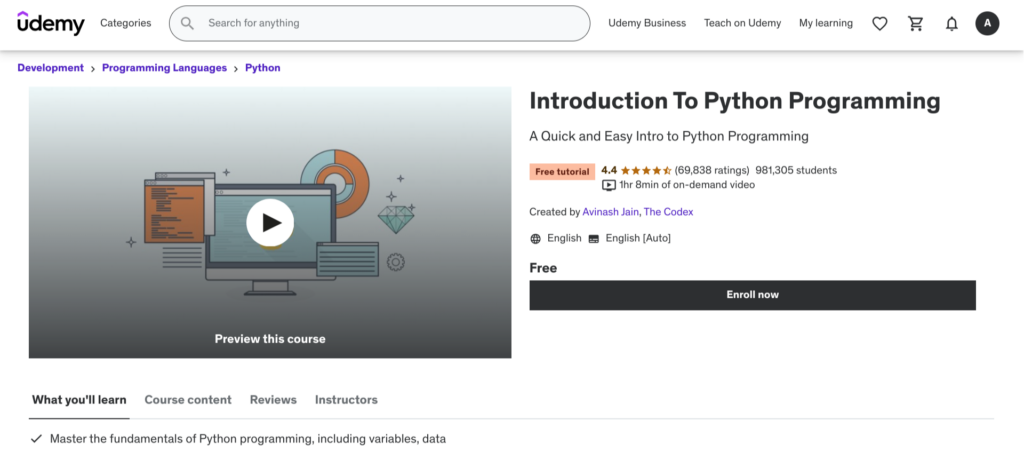The height and width of the screenshot is (451, 1024).
Task: Show notifications via bell icon
Action: tap(951, 23)
